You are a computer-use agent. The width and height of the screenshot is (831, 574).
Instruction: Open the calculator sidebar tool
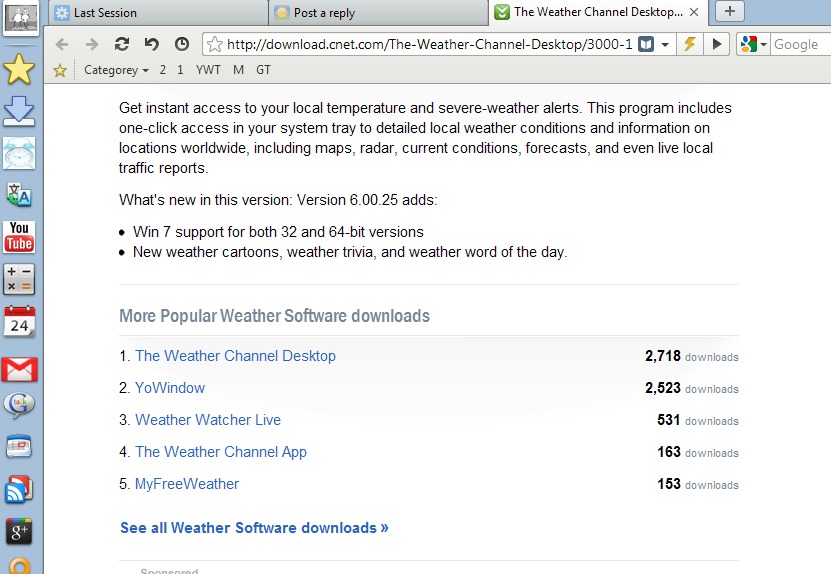coord(19,279)
